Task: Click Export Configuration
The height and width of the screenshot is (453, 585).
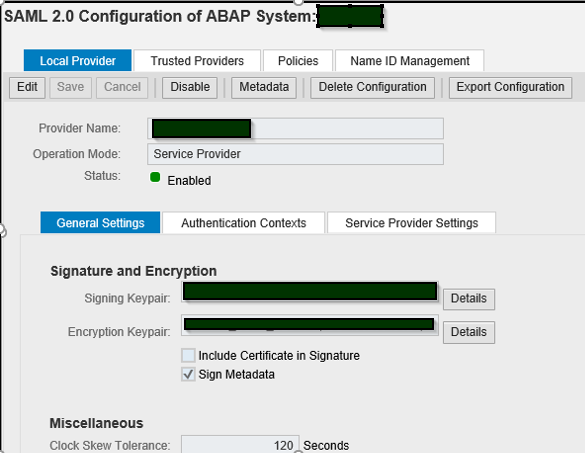Action: coord(510,88)
